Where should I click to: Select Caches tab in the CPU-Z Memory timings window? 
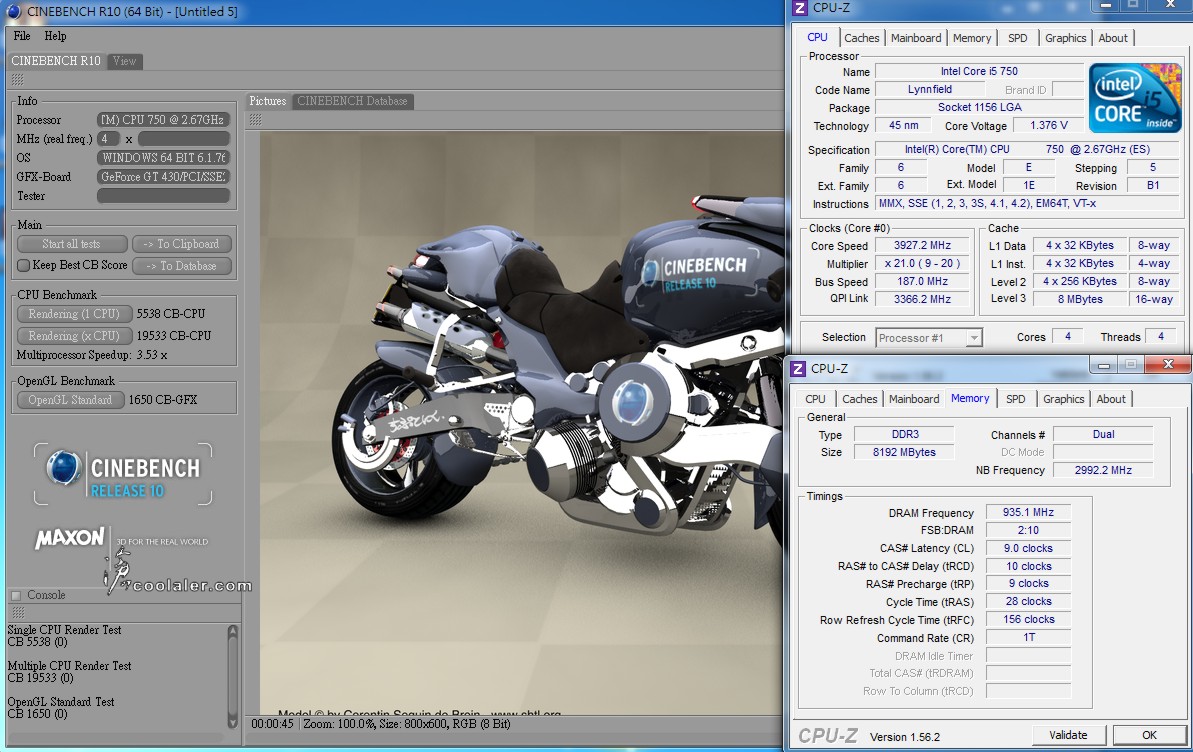pyautogui.click(x=860, y=399)
